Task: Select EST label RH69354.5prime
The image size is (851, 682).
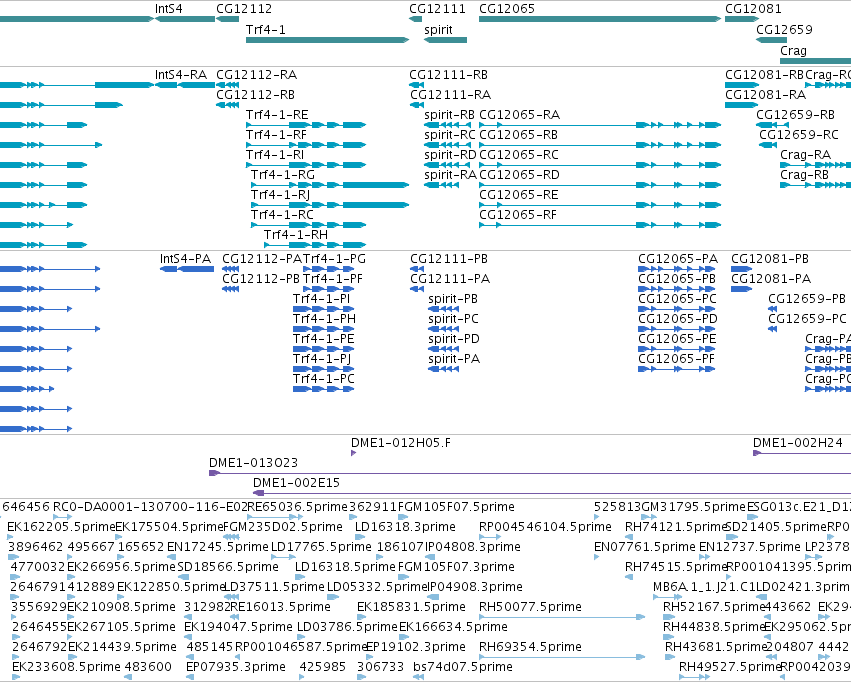Action: coord(530,647)
